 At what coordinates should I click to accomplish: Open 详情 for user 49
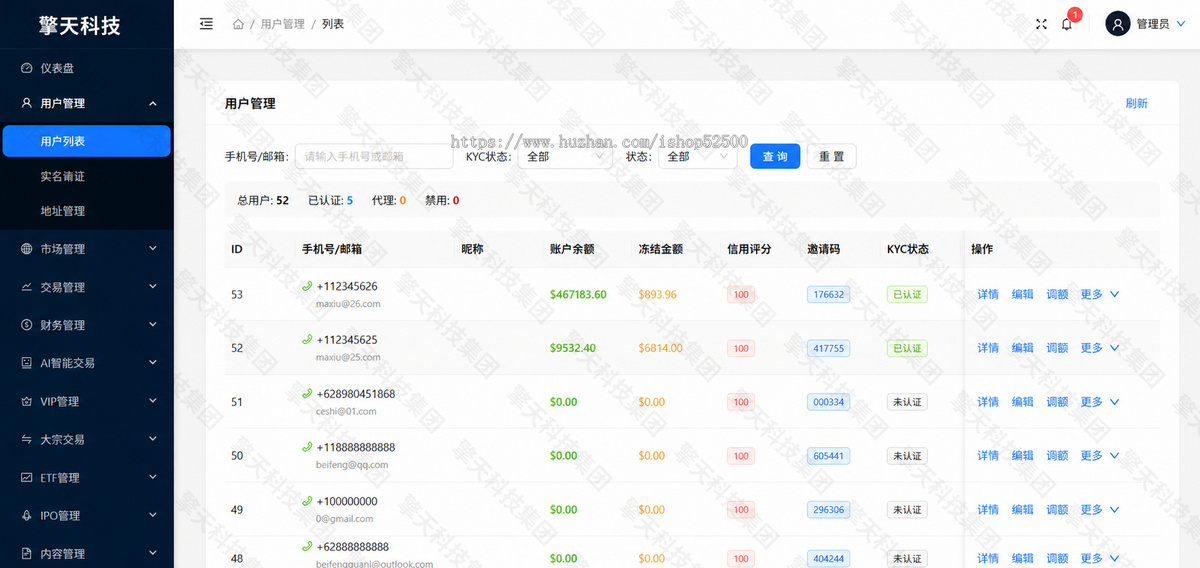[988, 509]
